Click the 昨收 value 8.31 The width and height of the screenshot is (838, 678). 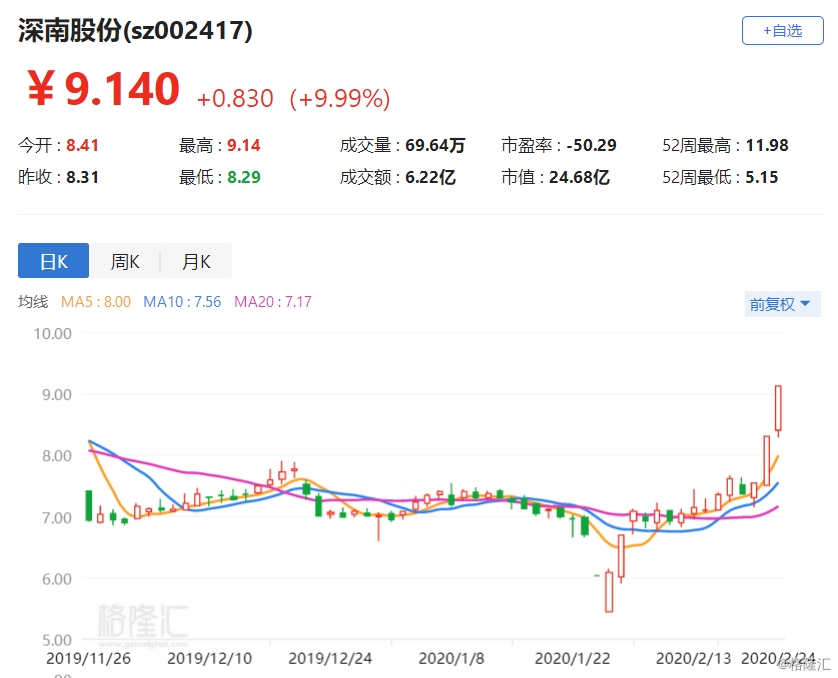(x=82, y=177)
